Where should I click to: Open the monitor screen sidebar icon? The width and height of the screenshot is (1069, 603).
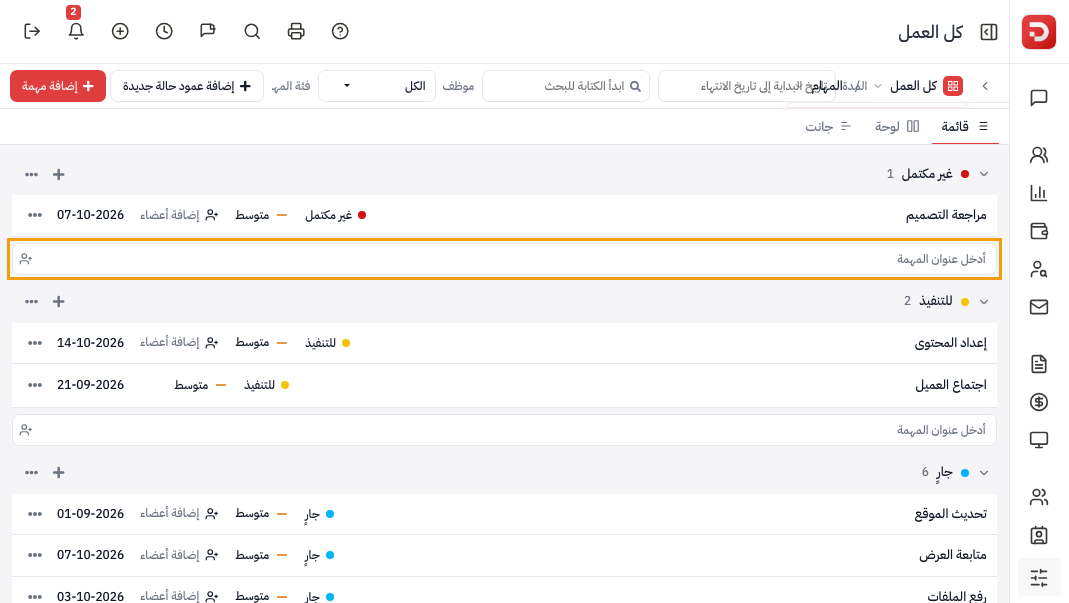coord(1039,440)
